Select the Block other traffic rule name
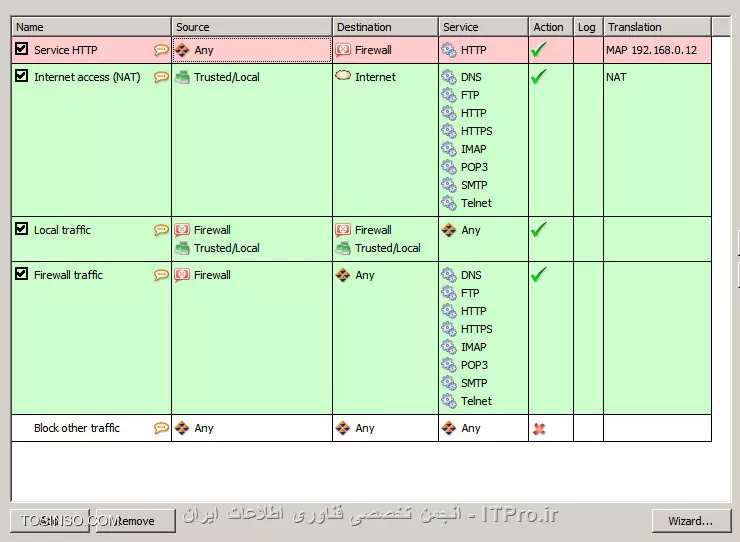740x542 pixels. 77,428
